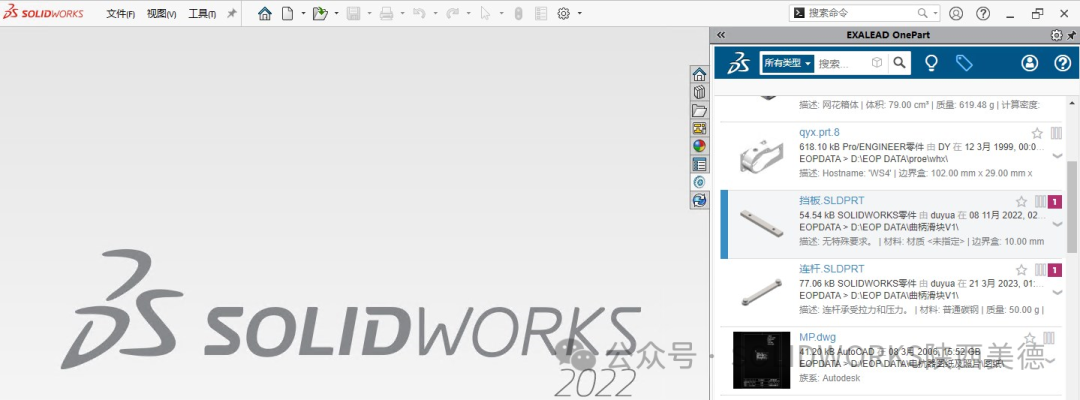Expand the dropdown beside the Open file icon
Image resolution: width=1080 pixels, height=400 pixels.
pyautogui.click(x=336, y=13)
